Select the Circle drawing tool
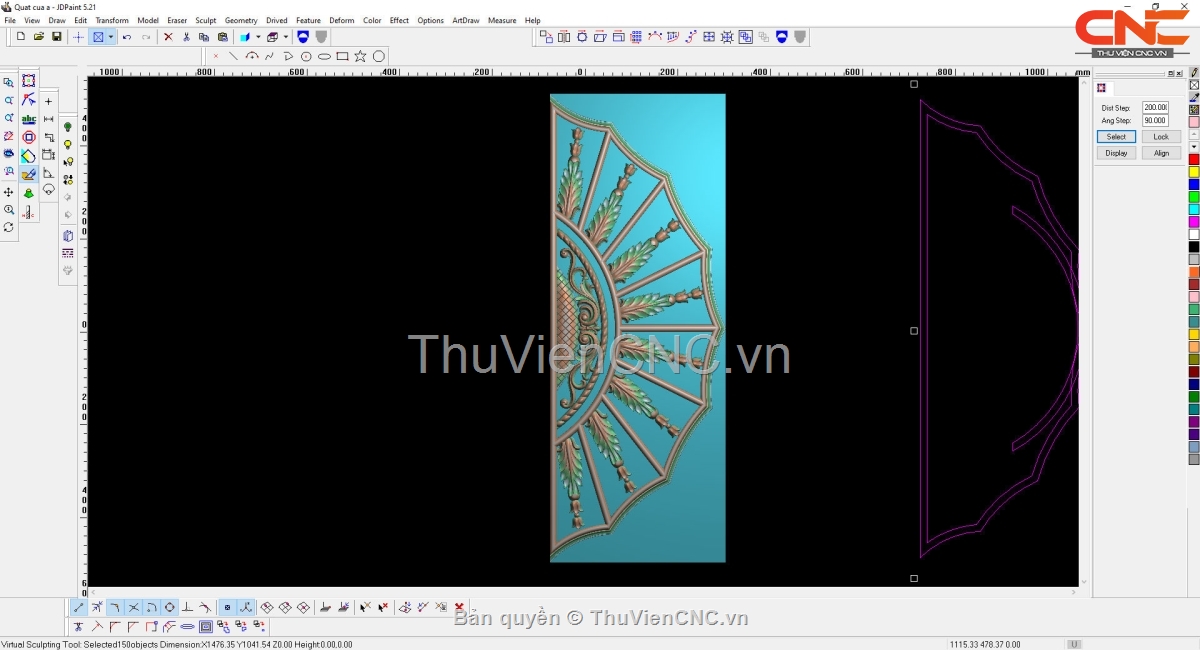The height and width of the screenshot is (650, 1200). 379,56
